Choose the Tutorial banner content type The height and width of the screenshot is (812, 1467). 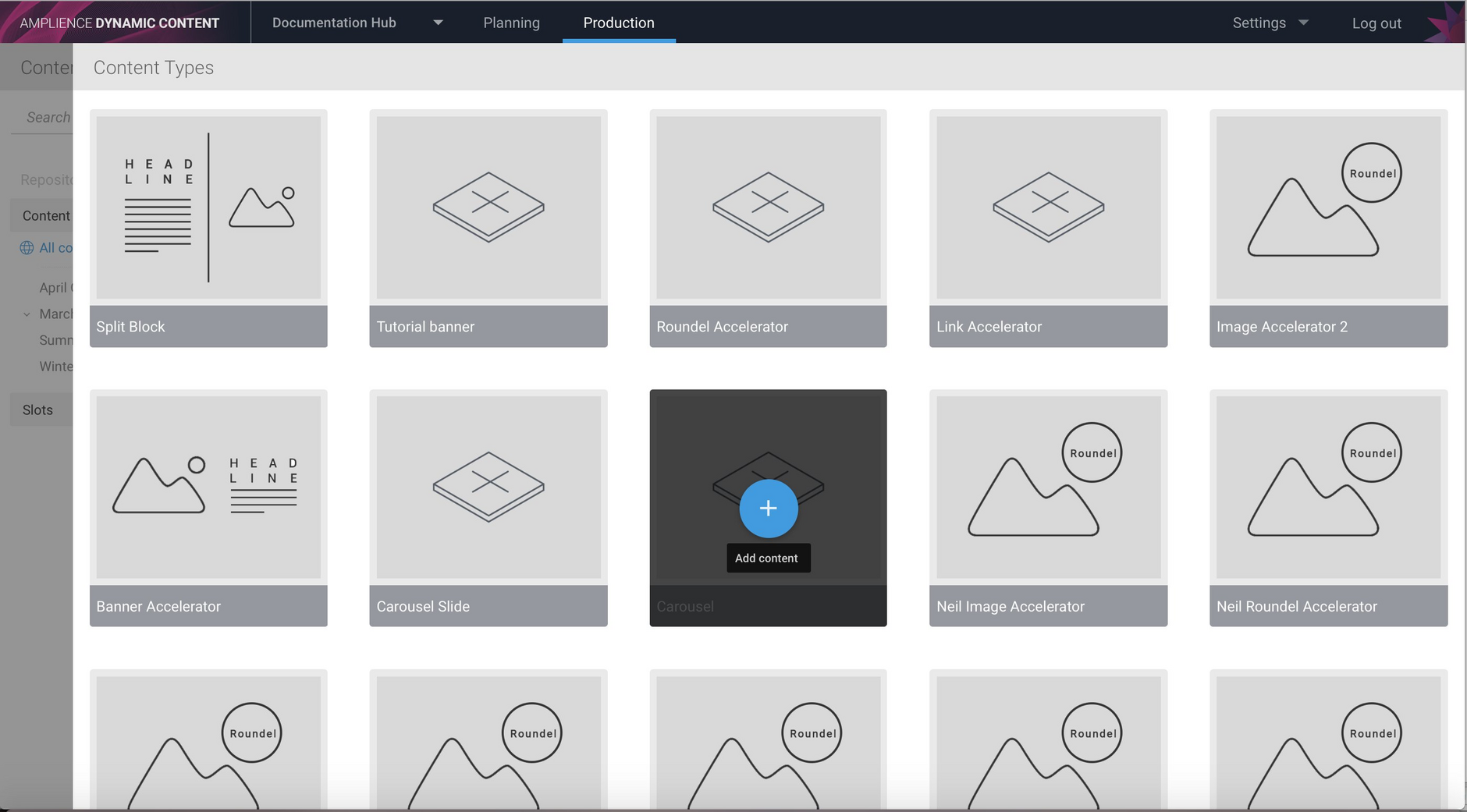(x=488, y=229)
